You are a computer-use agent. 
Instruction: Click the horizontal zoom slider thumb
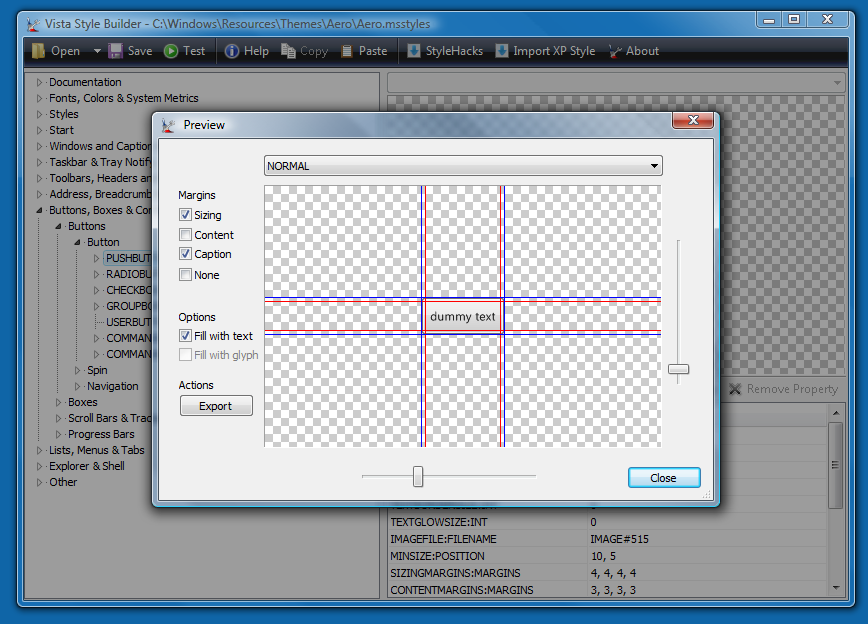[x=418, y=477]
